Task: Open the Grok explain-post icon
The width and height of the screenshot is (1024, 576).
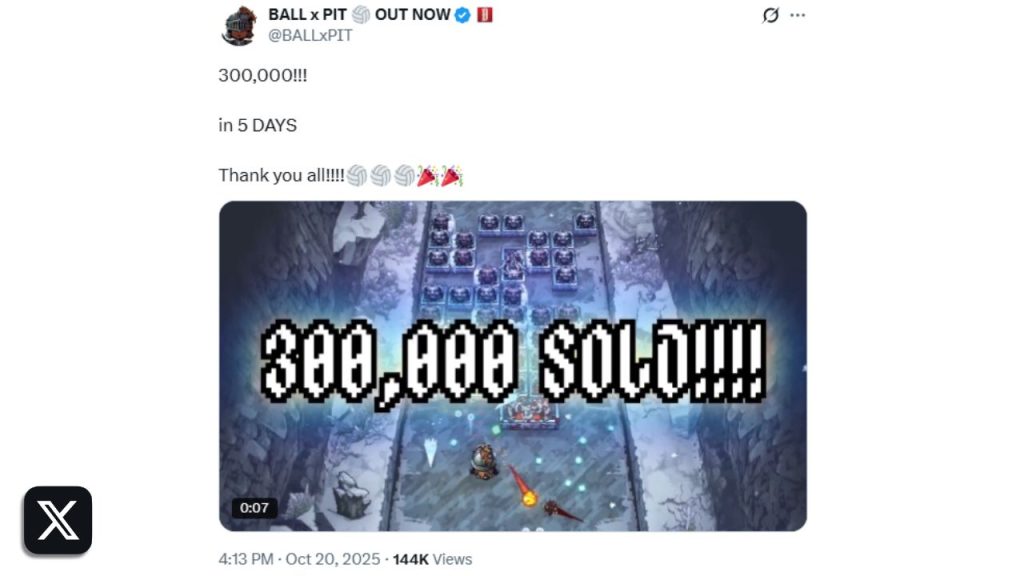Action: (x=771, y=15)
